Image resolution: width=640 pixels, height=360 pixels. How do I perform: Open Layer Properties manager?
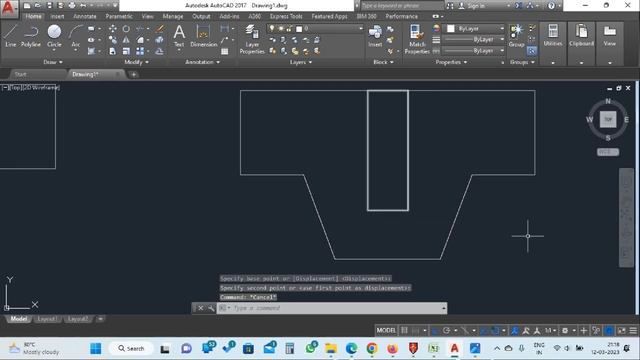pyautogui.click(x=252, y=39)
